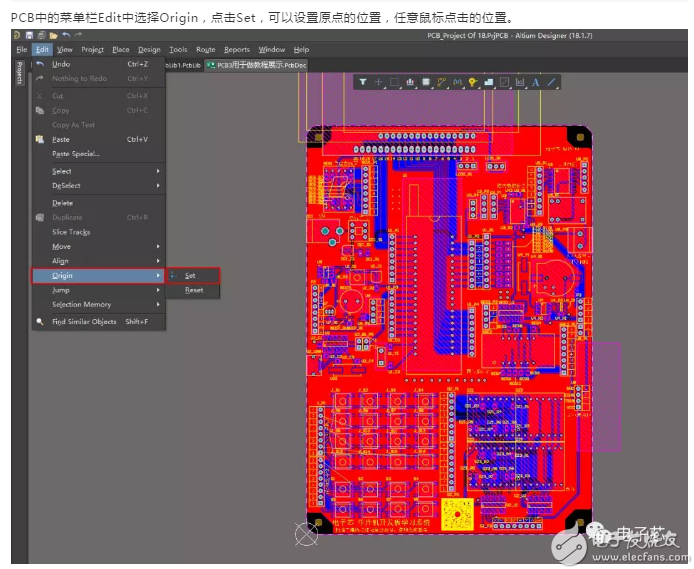
Task: Choose the Snap/Move crosshair tool icon
Action: [378, 82]
